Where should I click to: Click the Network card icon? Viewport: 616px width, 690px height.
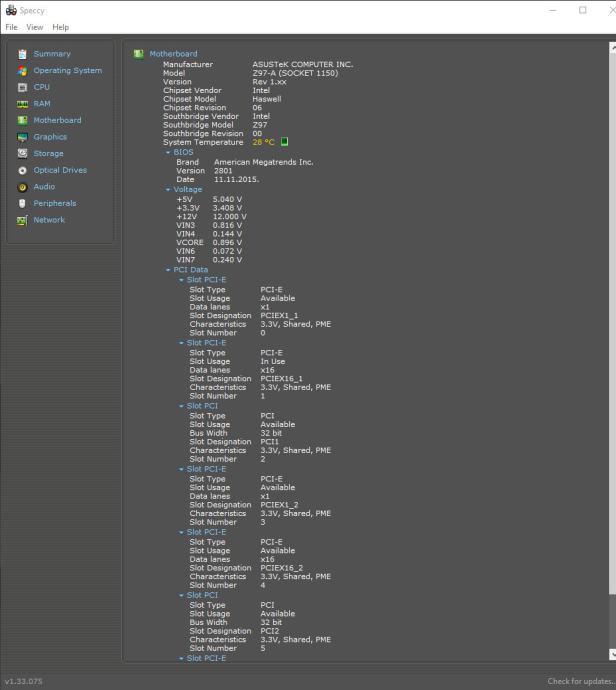[22, 220]
